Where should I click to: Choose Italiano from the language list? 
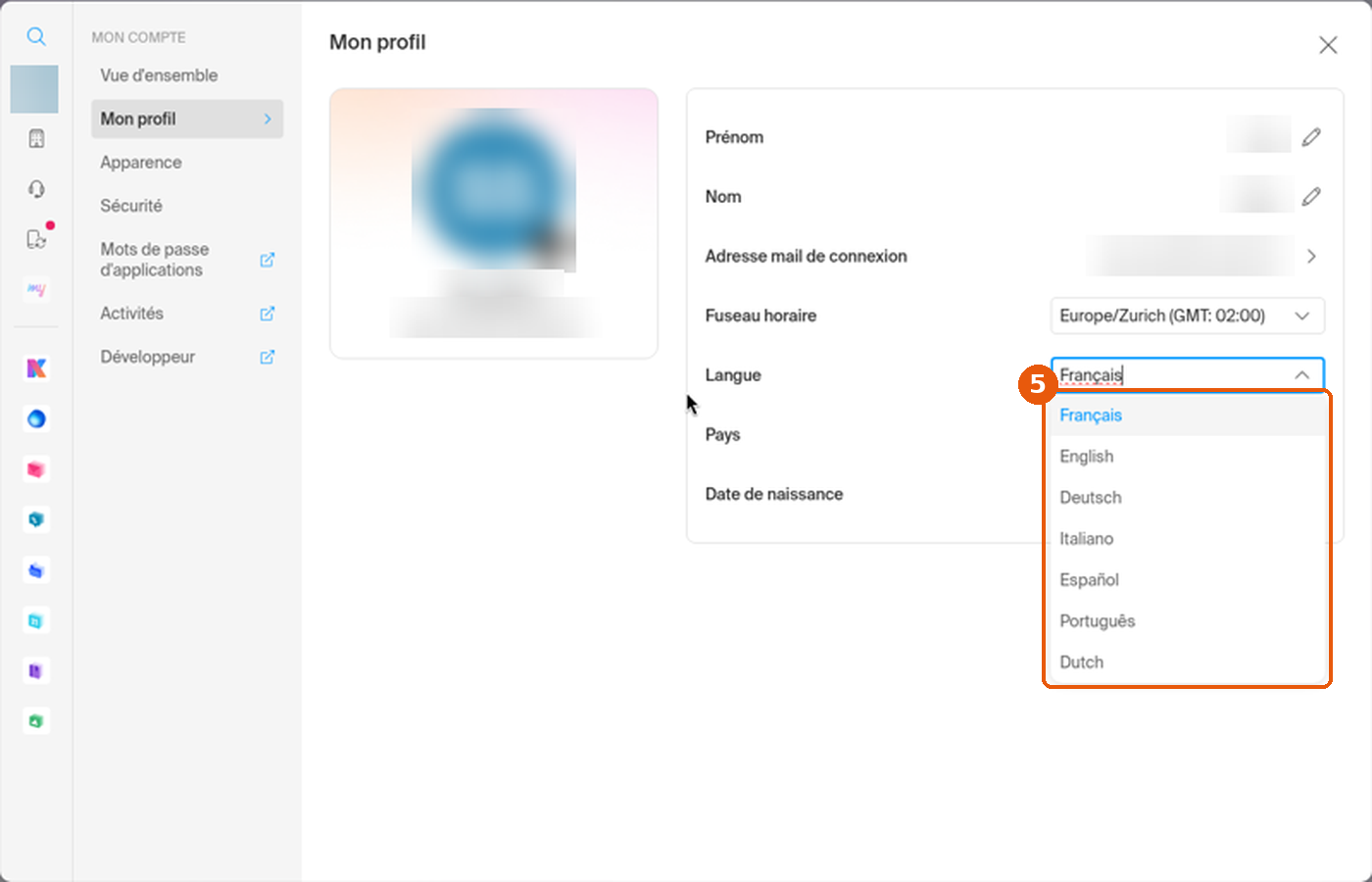[x=1188, y=539]
